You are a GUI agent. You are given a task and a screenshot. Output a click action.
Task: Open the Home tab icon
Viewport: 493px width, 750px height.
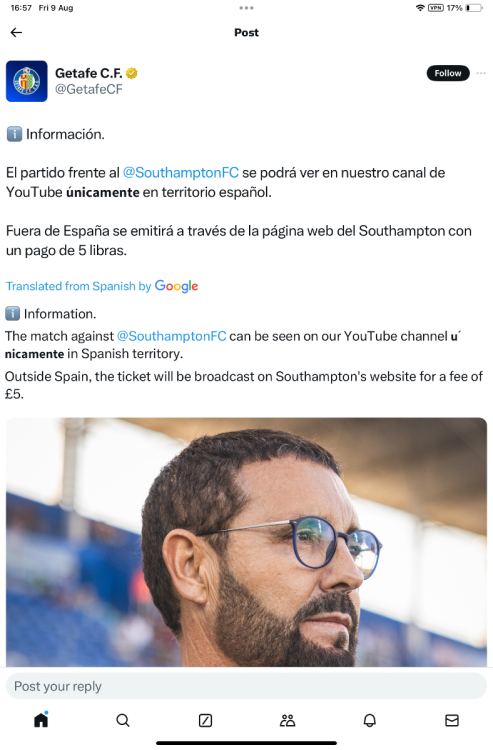[41, 719]
